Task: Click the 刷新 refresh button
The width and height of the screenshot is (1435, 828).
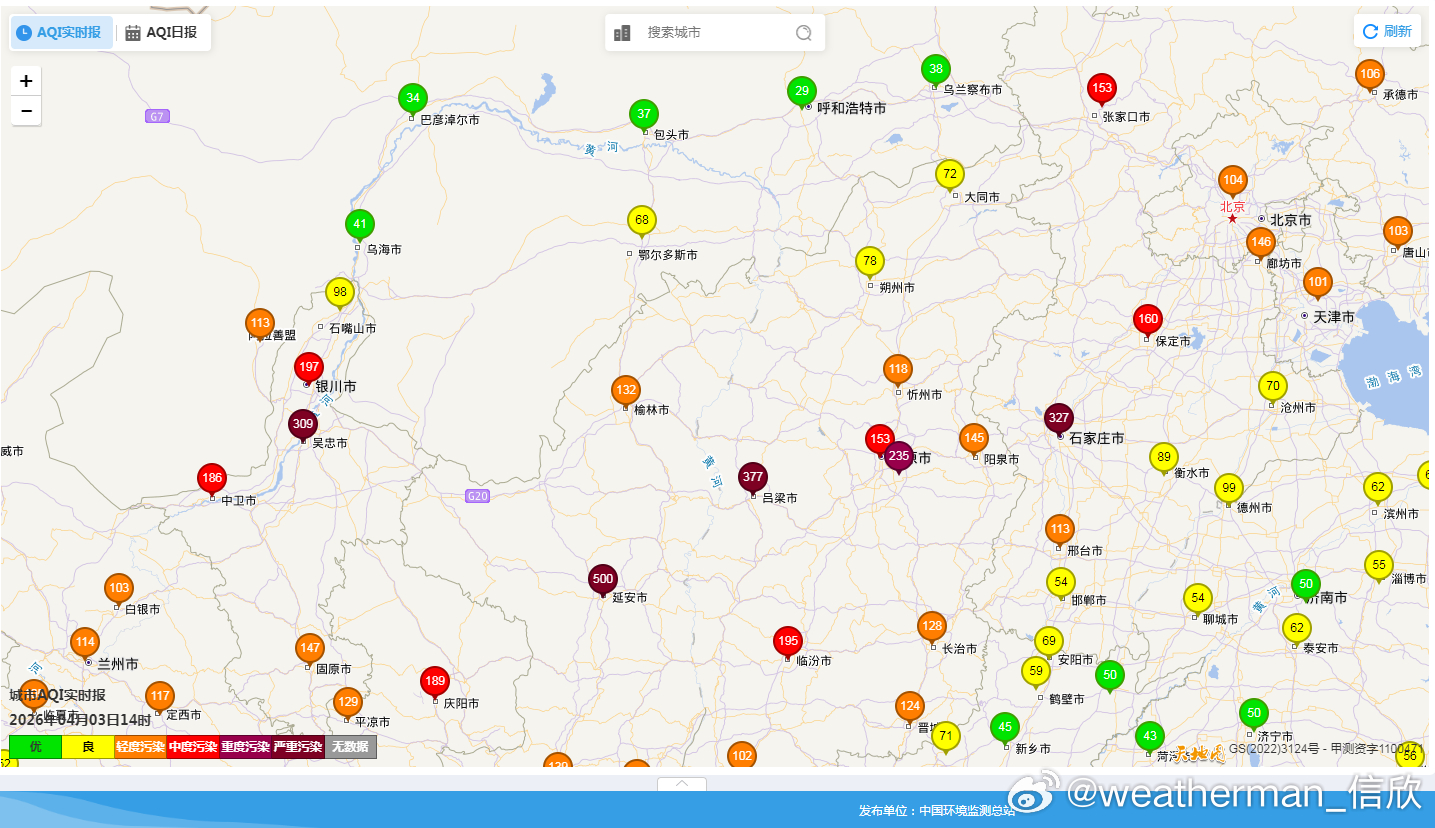Action: 1387,31
